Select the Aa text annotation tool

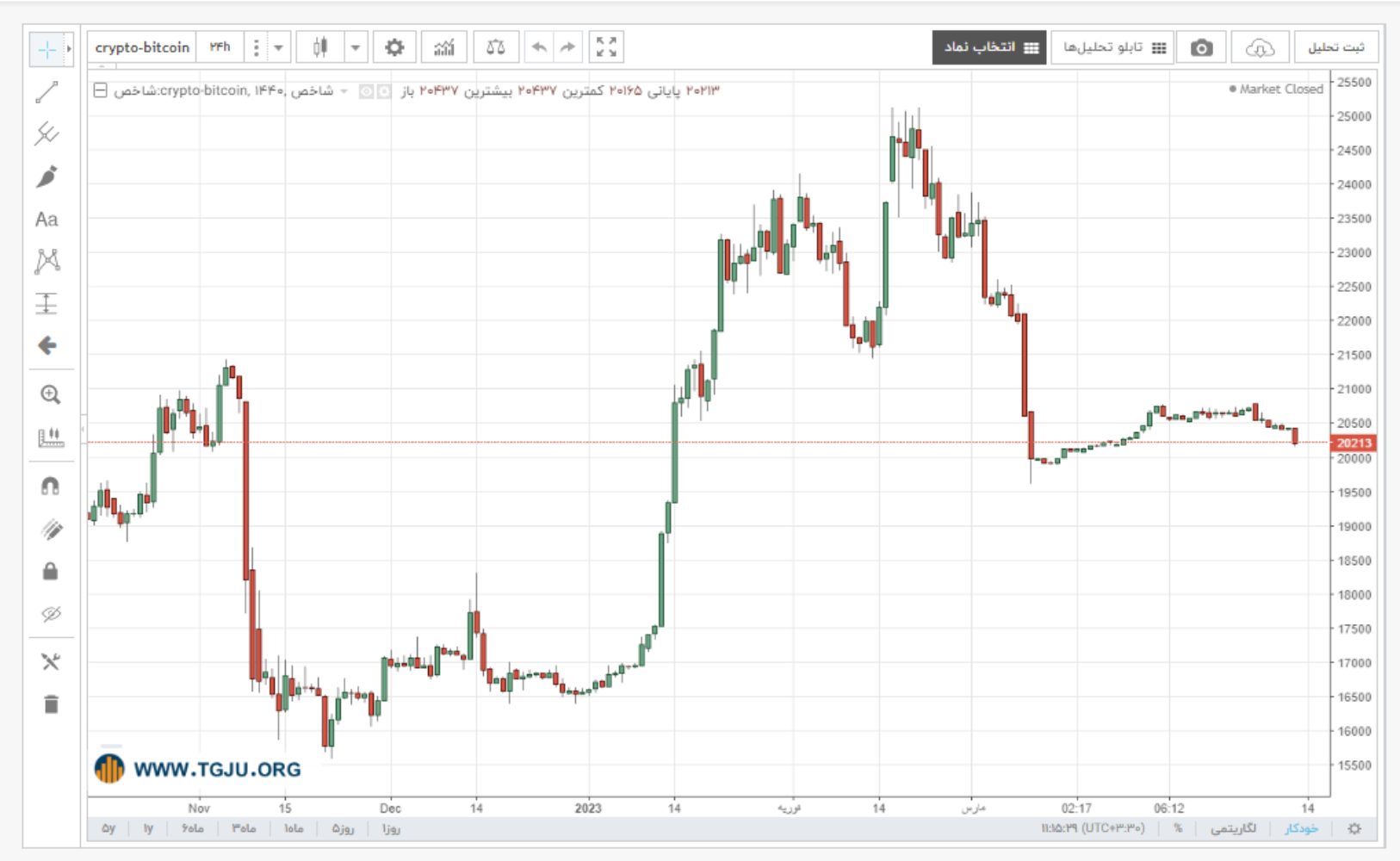coord(47,220)
